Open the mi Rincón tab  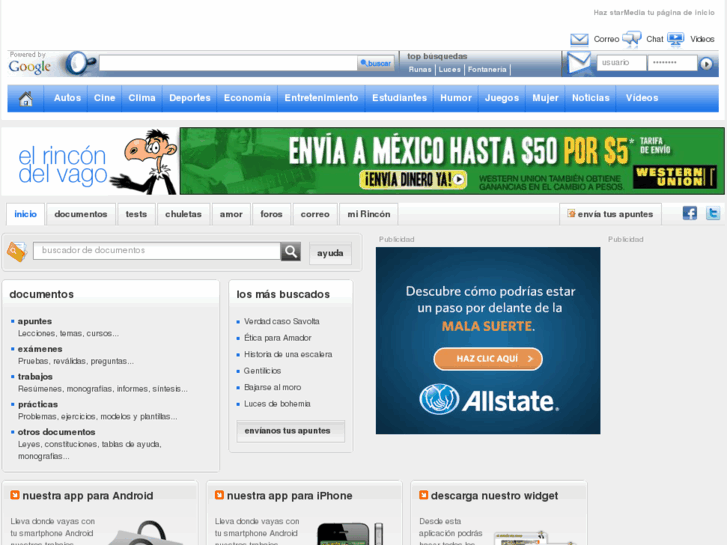tap(369, 214)
